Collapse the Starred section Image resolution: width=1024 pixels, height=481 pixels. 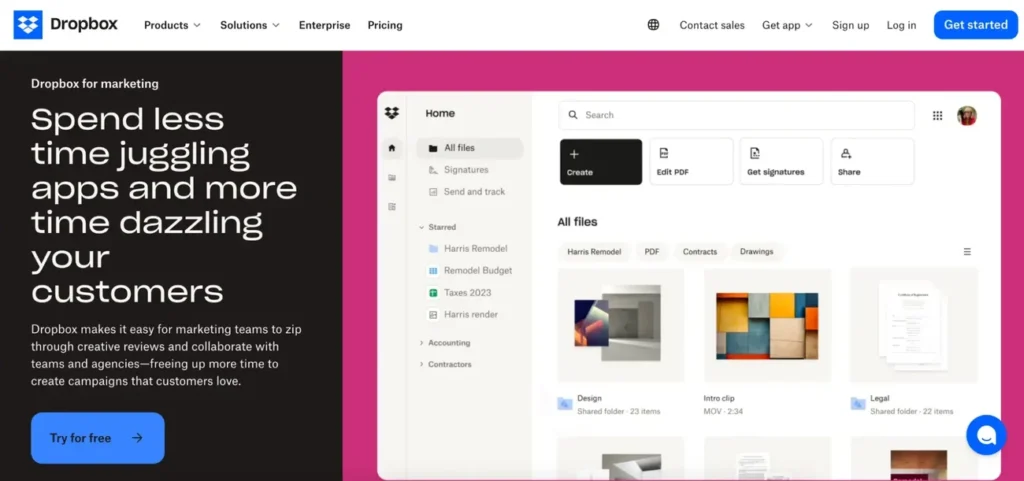pyautogui.click(x=421, y=227)
